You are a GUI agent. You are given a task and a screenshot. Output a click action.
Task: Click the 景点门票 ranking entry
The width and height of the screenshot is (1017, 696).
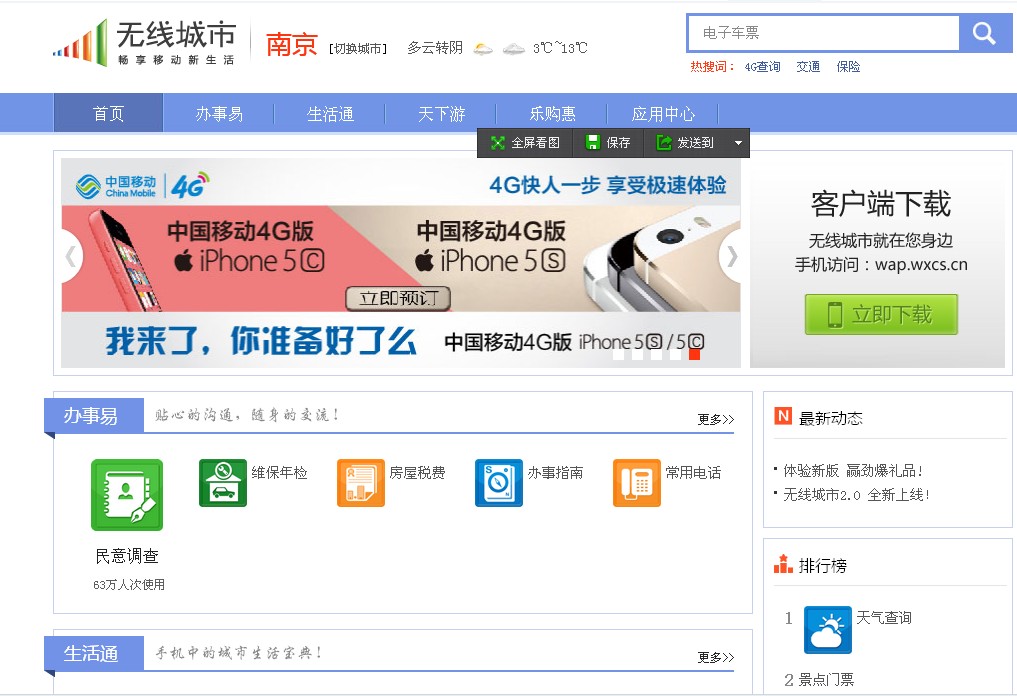pos(826,680)
